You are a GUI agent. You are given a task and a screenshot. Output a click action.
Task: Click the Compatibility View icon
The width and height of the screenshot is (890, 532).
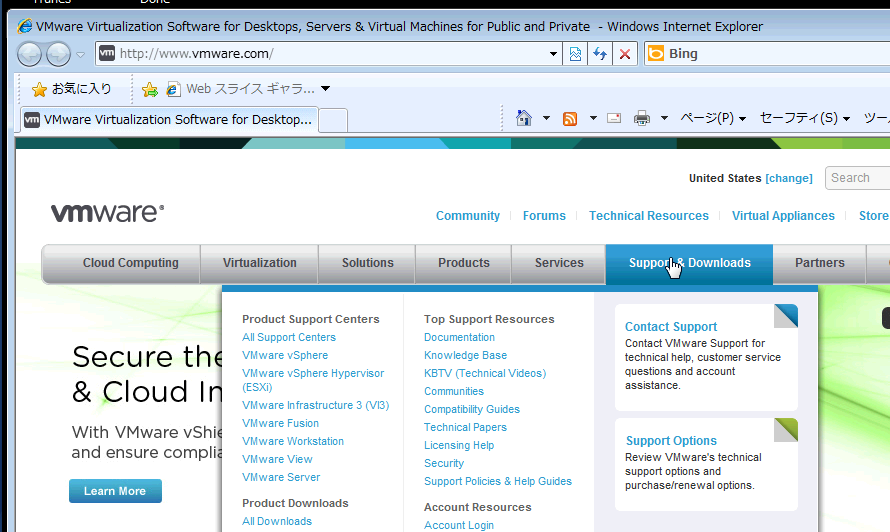[x=575, y=54]
